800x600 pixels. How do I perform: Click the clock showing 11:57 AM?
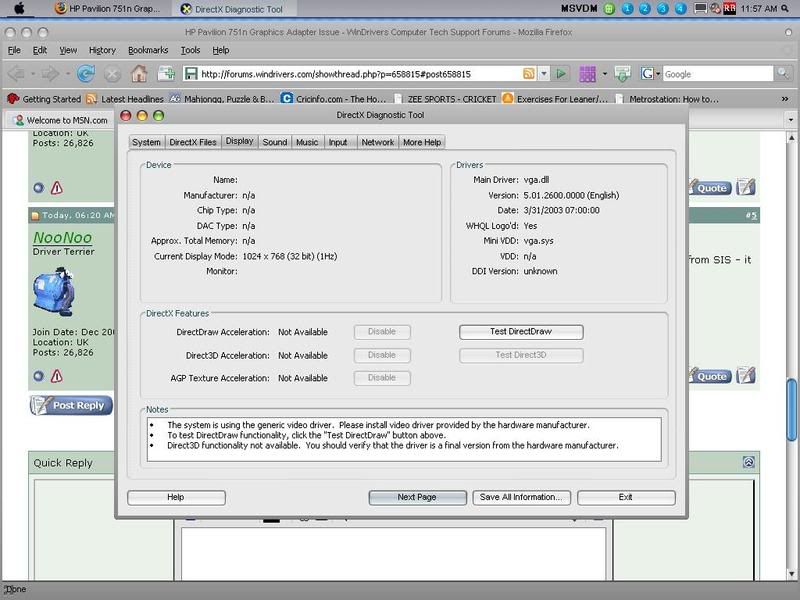(759, 9)
